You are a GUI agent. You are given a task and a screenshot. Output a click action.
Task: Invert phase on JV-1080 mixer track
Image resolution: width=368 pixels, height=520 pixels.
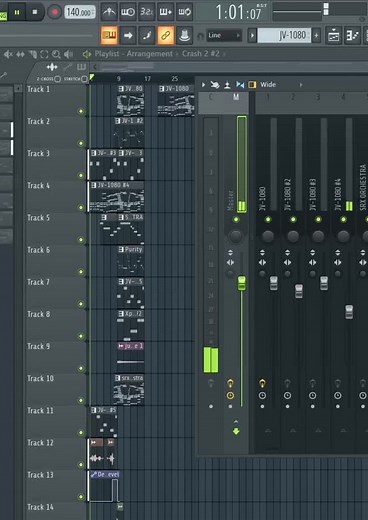[262, 252]
